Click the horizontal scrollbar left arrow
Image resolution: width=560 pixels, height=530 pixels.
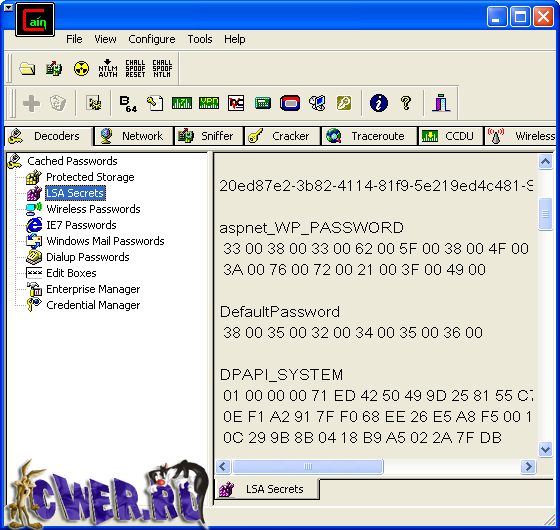click(223, 466)
